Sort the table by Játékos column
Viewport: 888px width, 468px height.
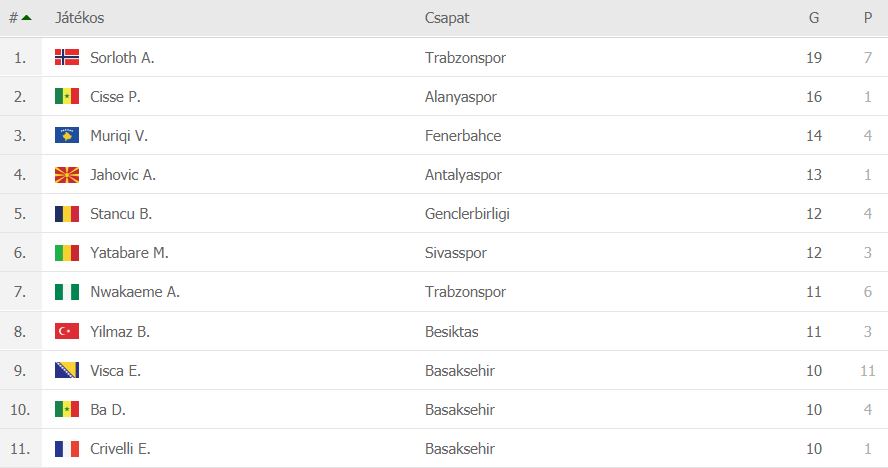click(79, 18)
